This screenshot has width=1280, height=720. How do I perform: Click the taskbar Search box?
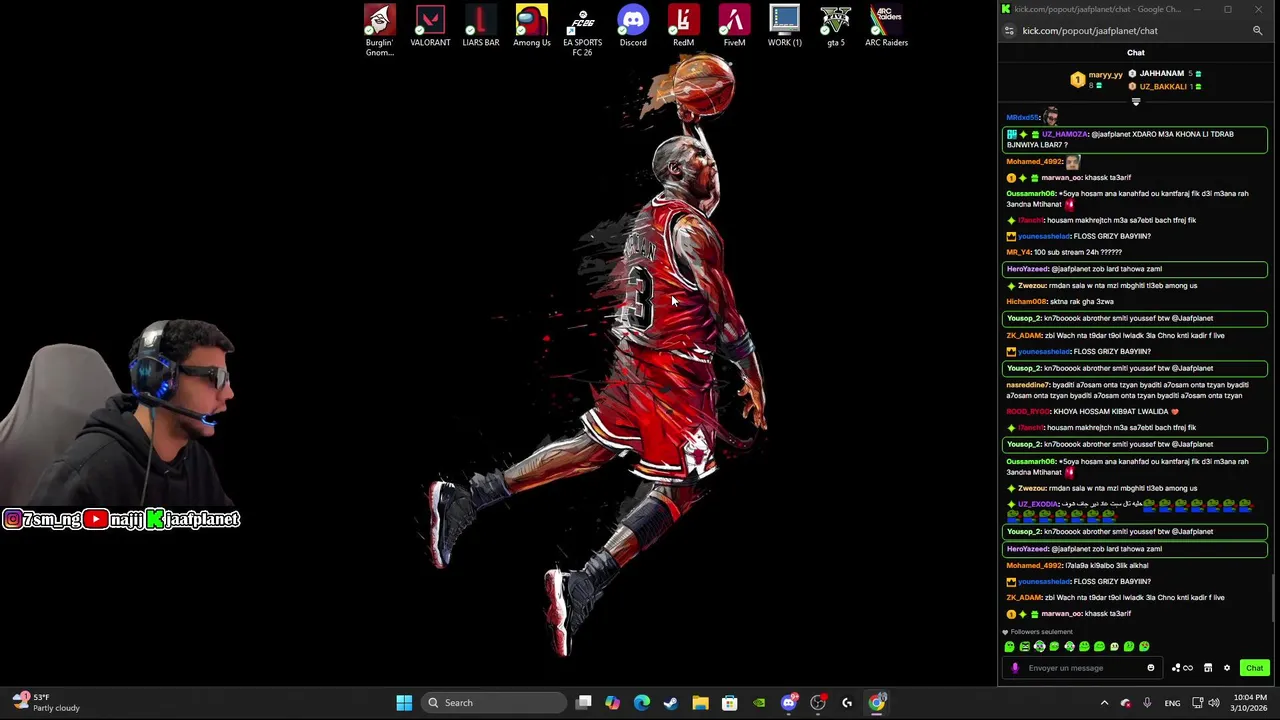coord(494,703)
